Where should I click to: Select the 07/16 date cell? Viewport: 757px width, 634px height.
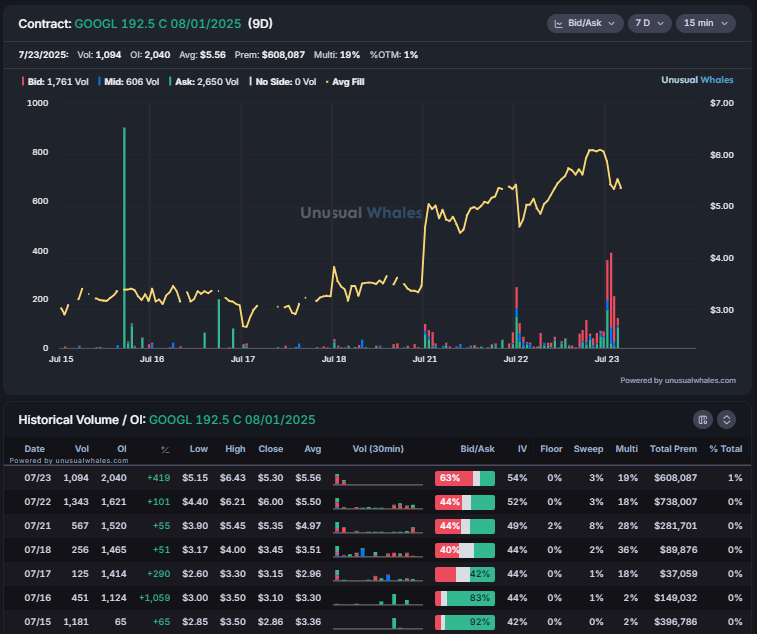coord(38,597)
